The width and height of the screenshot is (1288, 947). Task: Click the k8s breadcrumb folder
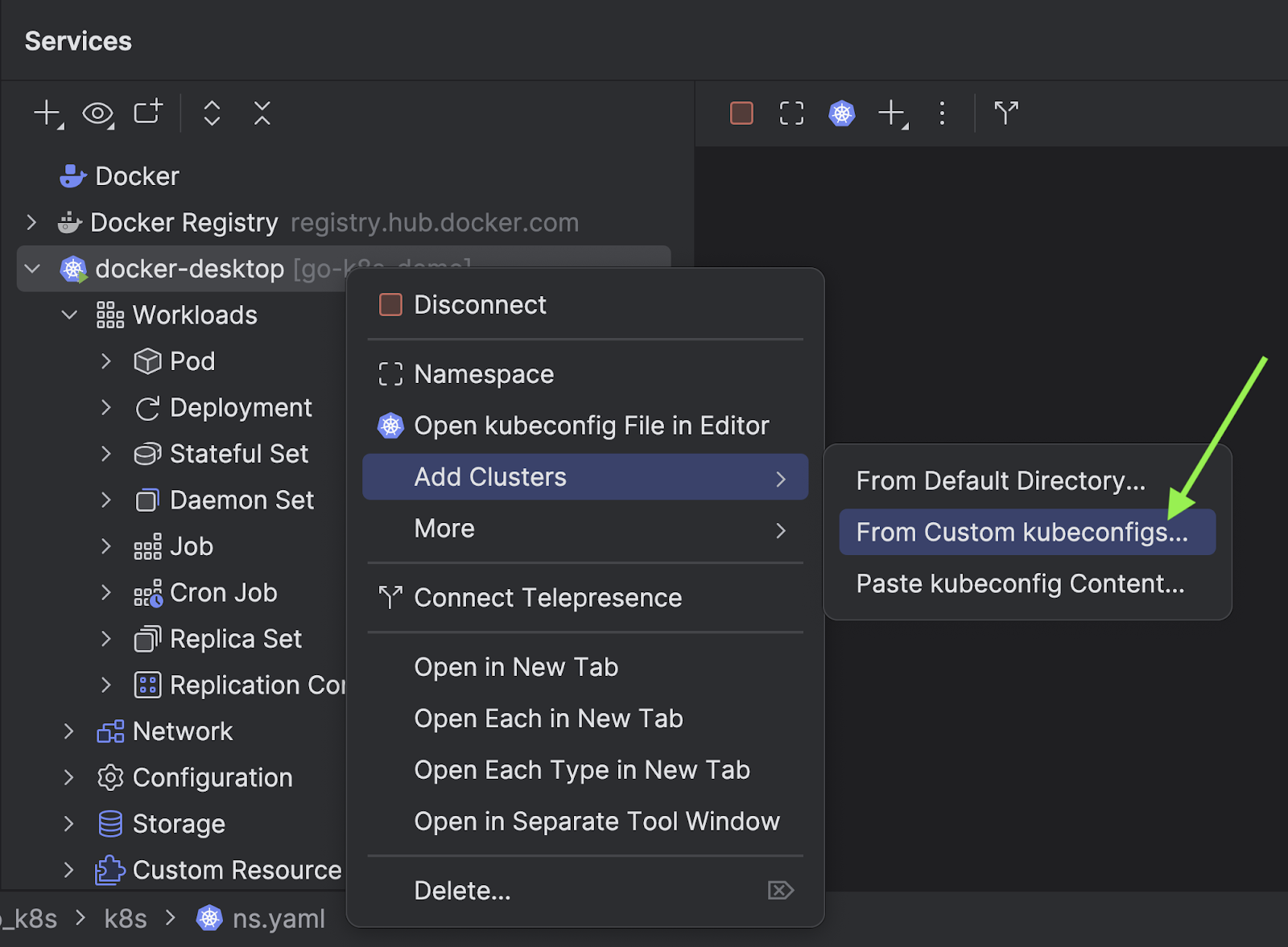126,918
